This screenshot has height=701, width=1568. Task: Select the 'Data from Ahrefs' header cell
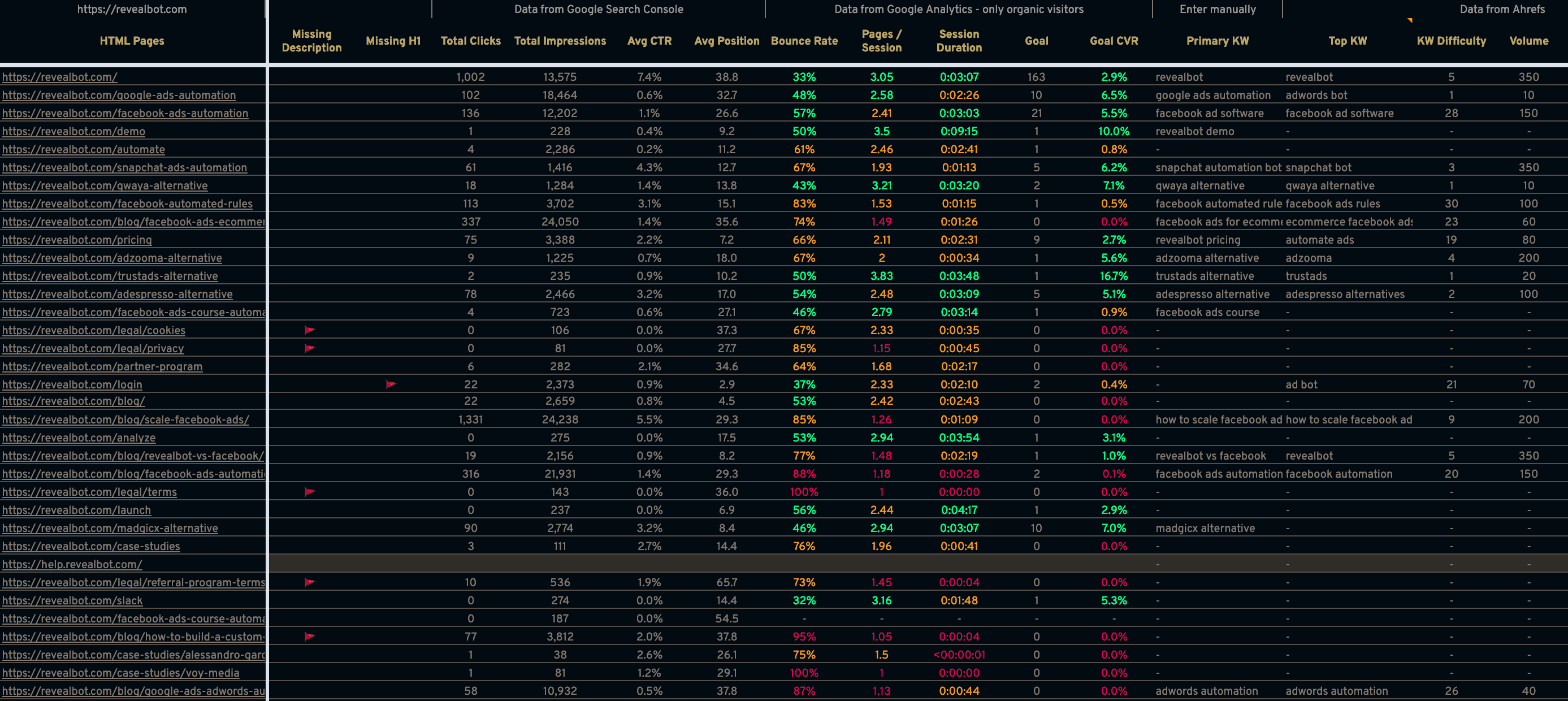coord(1502,9)
